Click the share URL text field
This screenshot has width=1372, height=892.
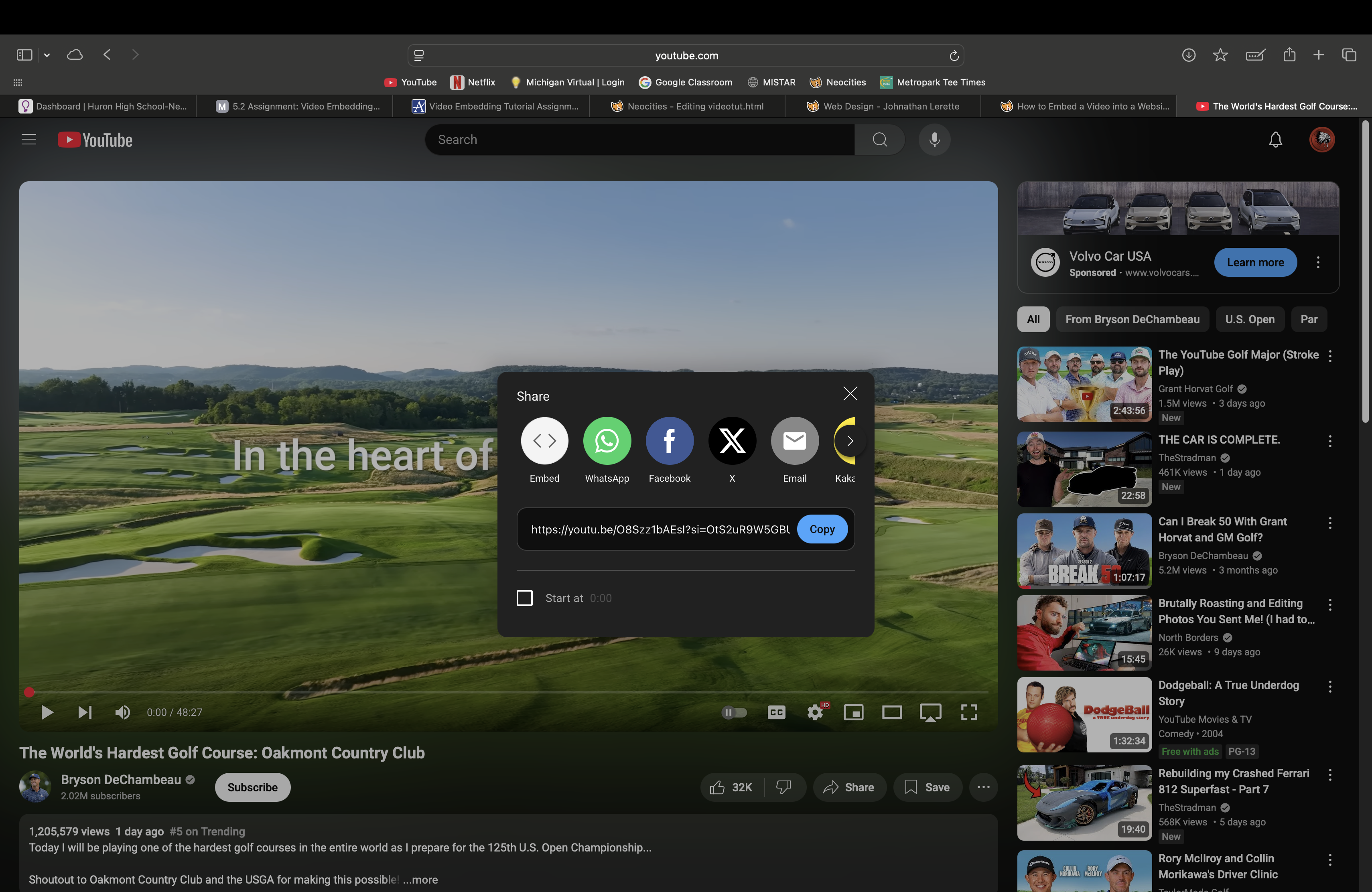(661, 529)
